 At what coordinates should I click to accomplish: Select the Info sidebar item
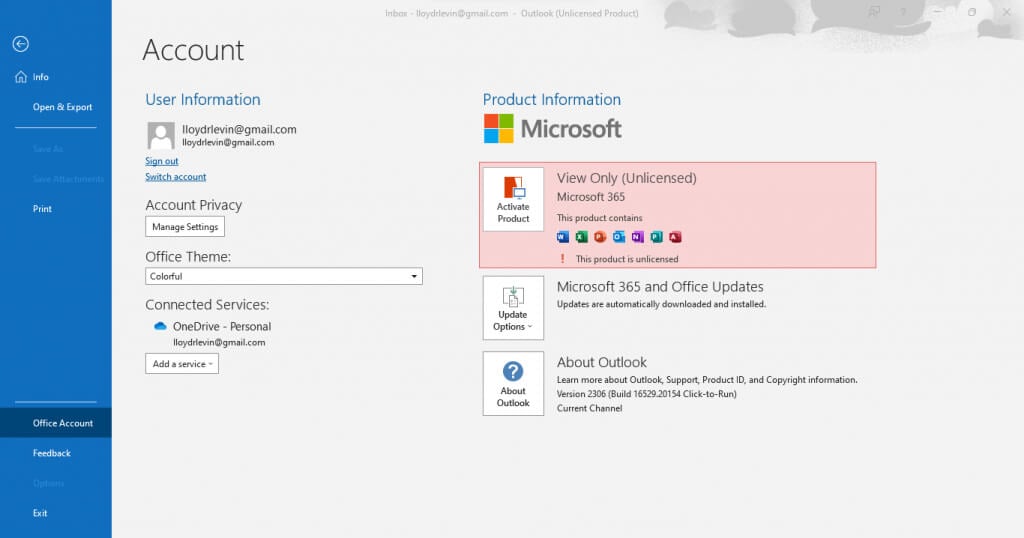click(56, 77)
